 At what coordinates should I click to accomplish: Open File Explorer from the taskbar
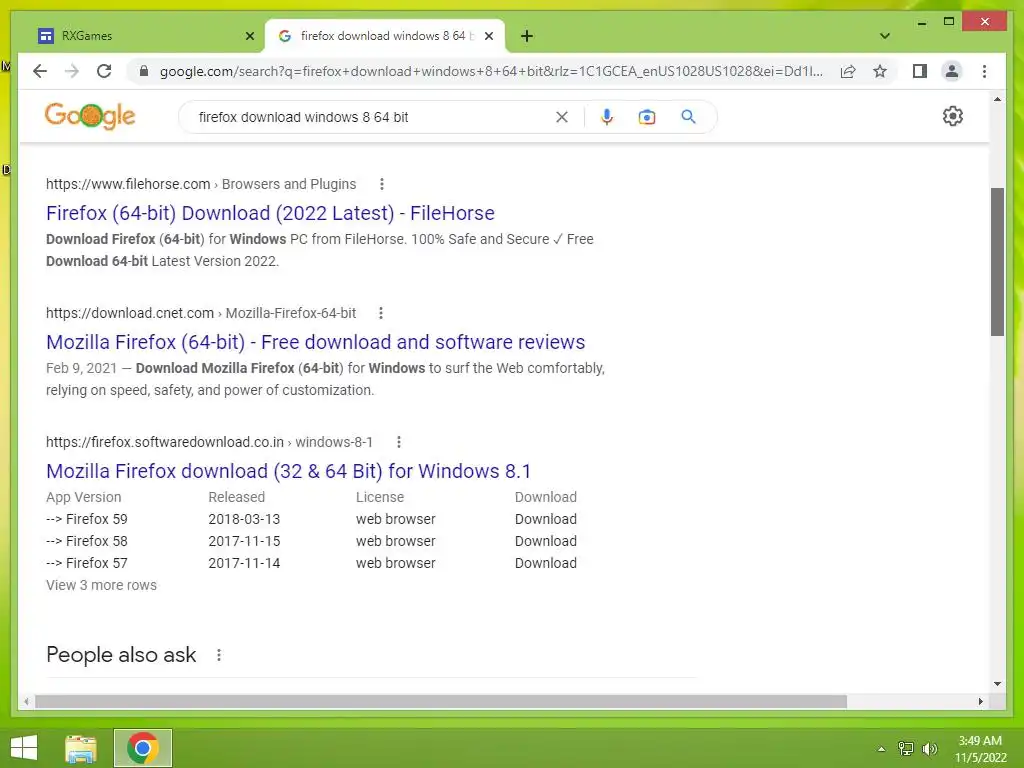click(x=81, y=748)
